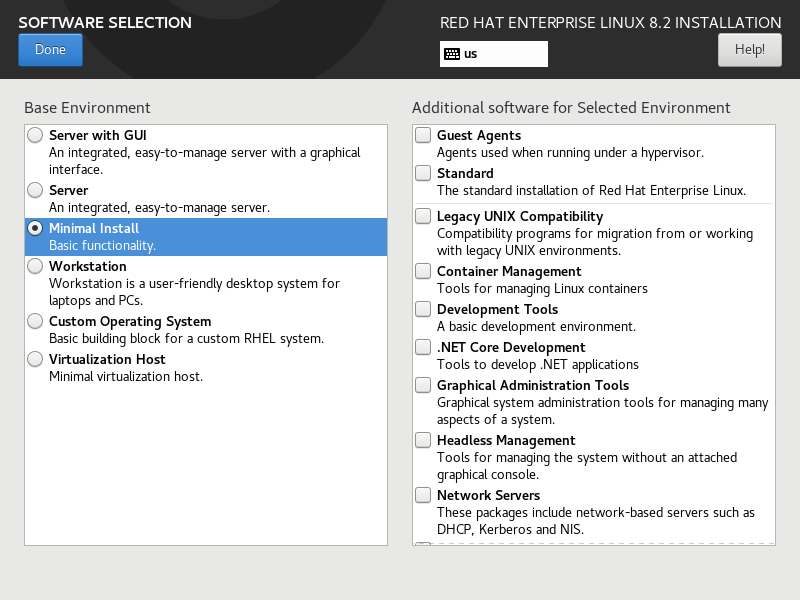Click the Minimal Install description text
Viewport: 800px width, 600px height.
[x=102, y=246]
